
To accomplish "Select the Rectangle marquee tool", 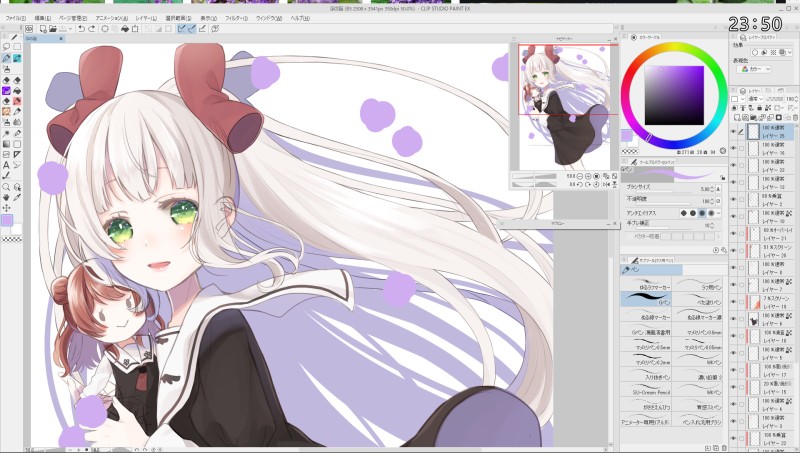I will [17, 47].
